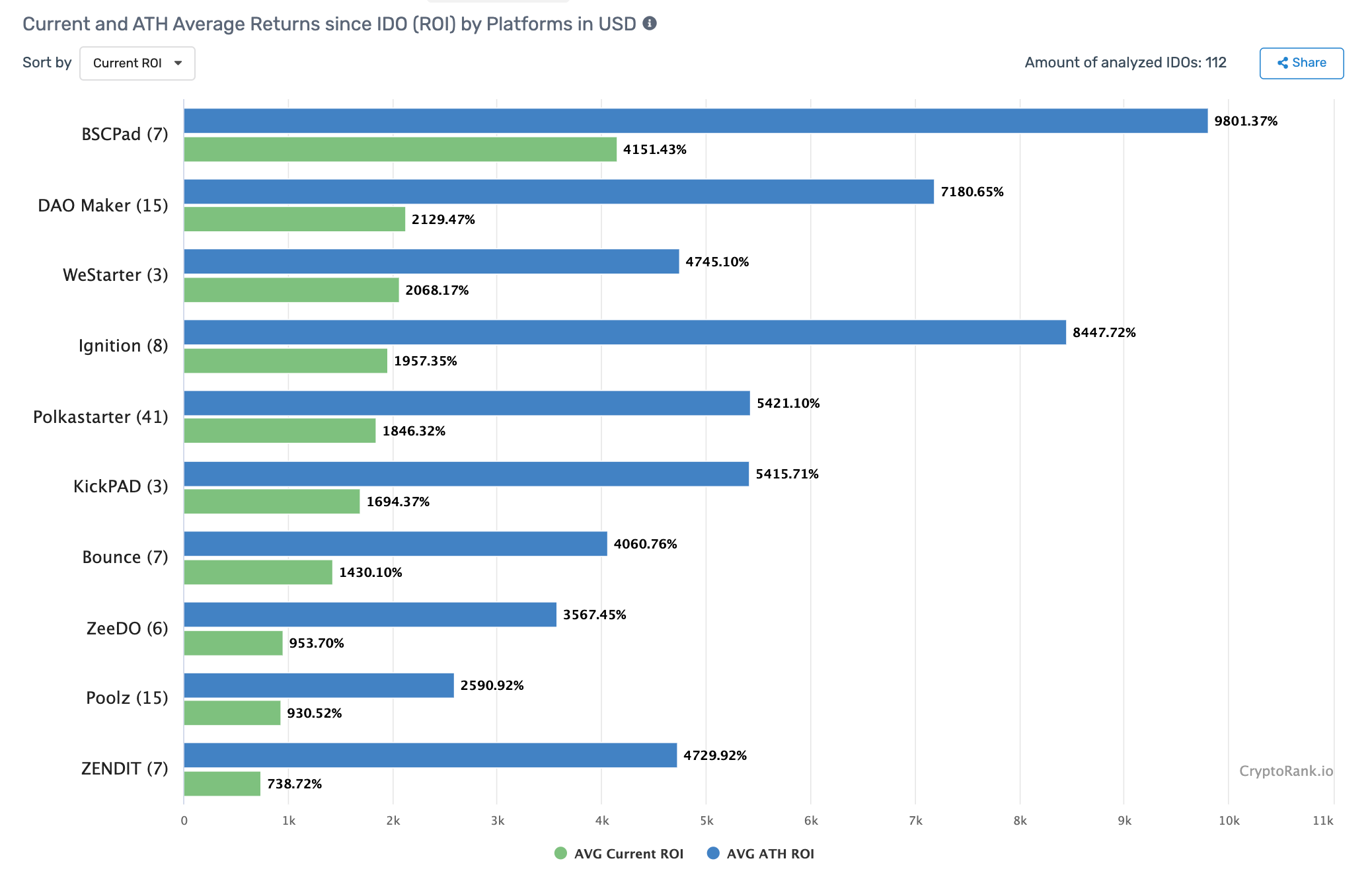This screenshot has height=871, width=1372.
Task: Click the 930.52% value label
Action: (x=315, y=713)
